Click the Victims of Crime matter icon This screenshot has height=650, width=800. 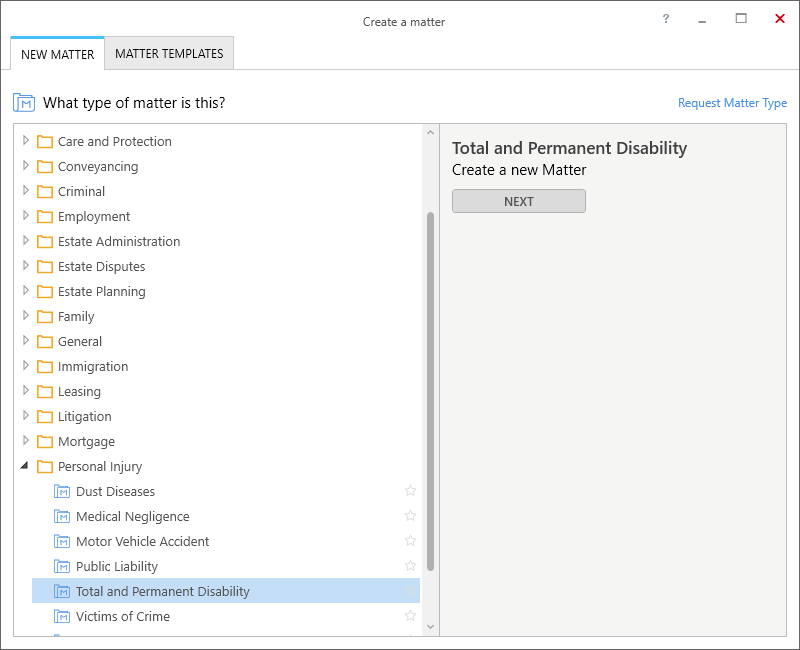[x=62, y=616]
